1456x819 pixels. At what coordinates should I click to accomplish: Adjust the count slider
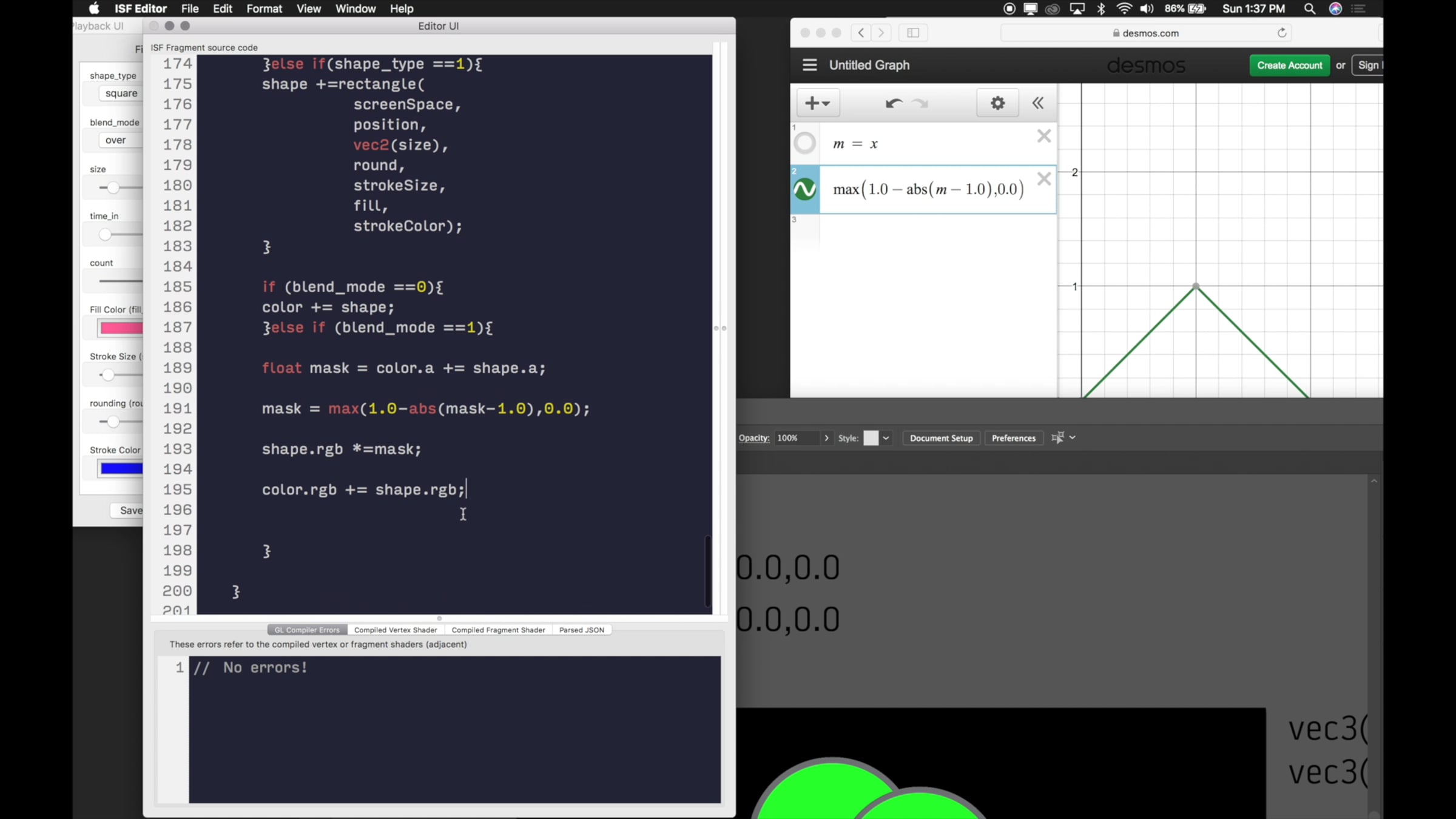click(x=121, y=281)
